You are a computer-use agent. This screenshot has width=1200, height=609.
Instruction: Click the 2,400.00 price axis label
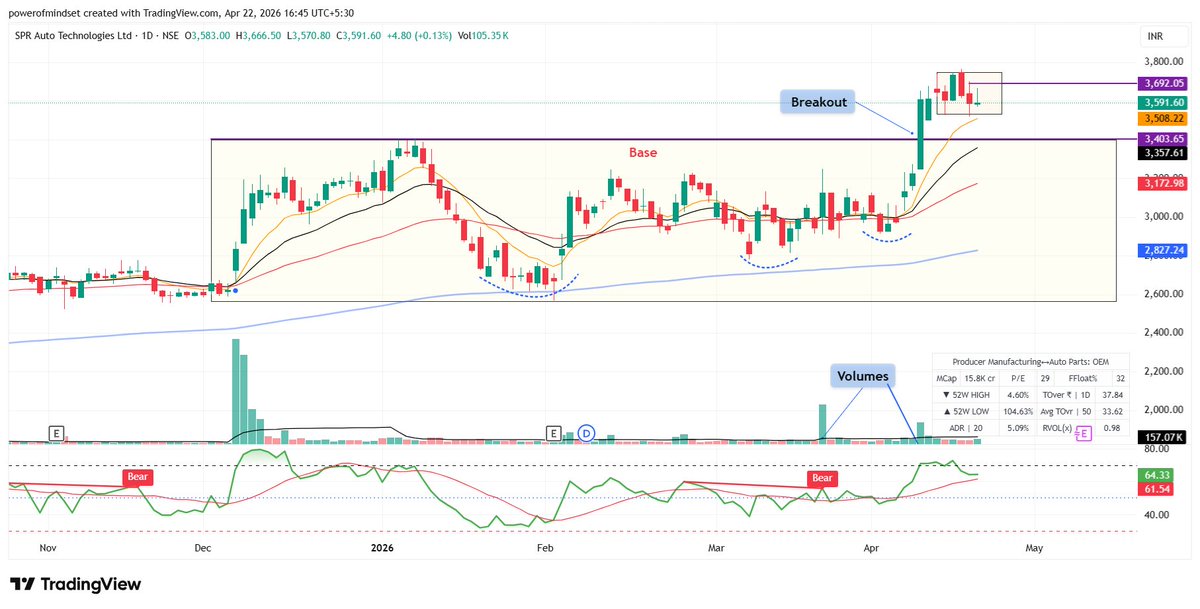(x=1165, y=332)
